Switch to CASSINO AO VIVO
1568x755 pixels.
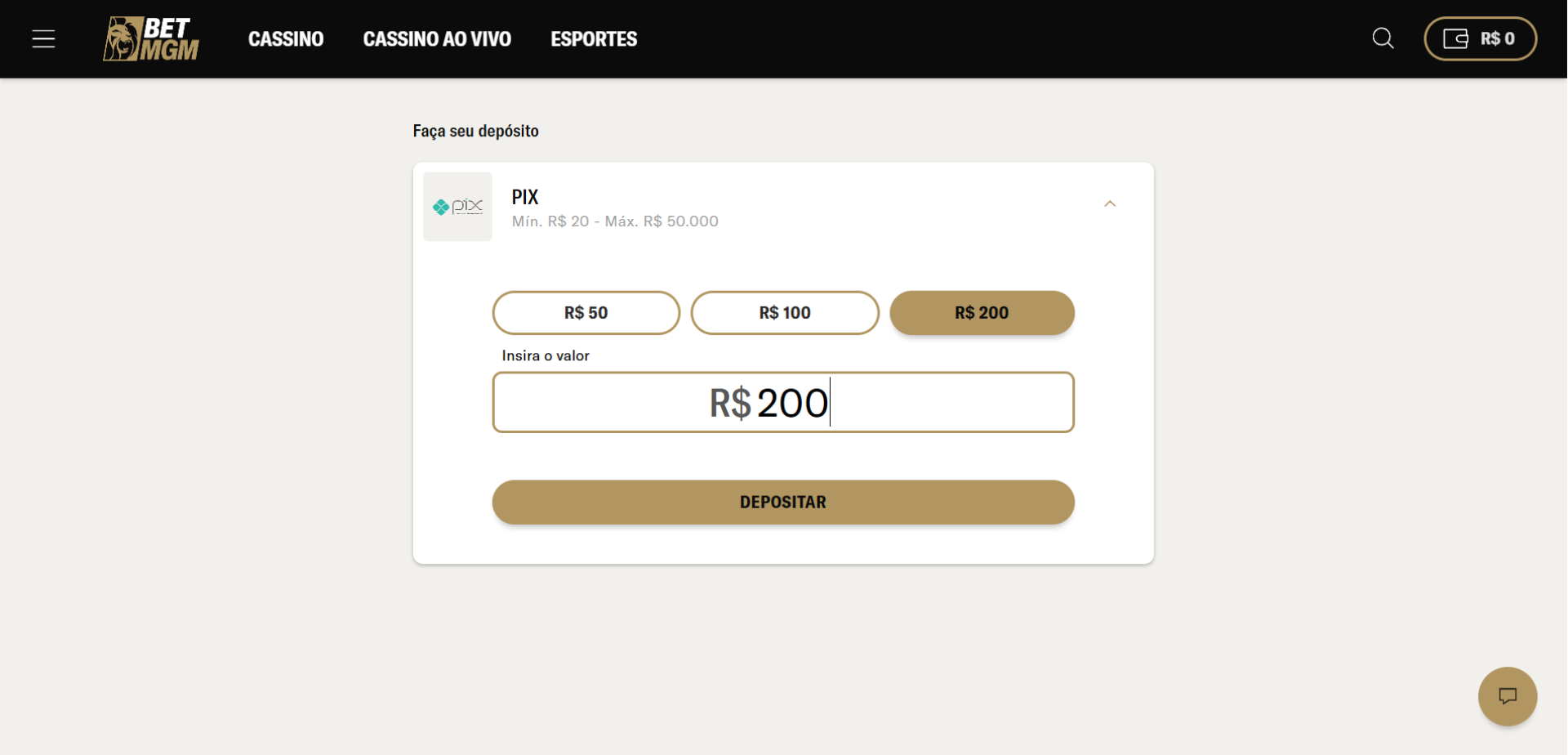(x=437, y=38)
